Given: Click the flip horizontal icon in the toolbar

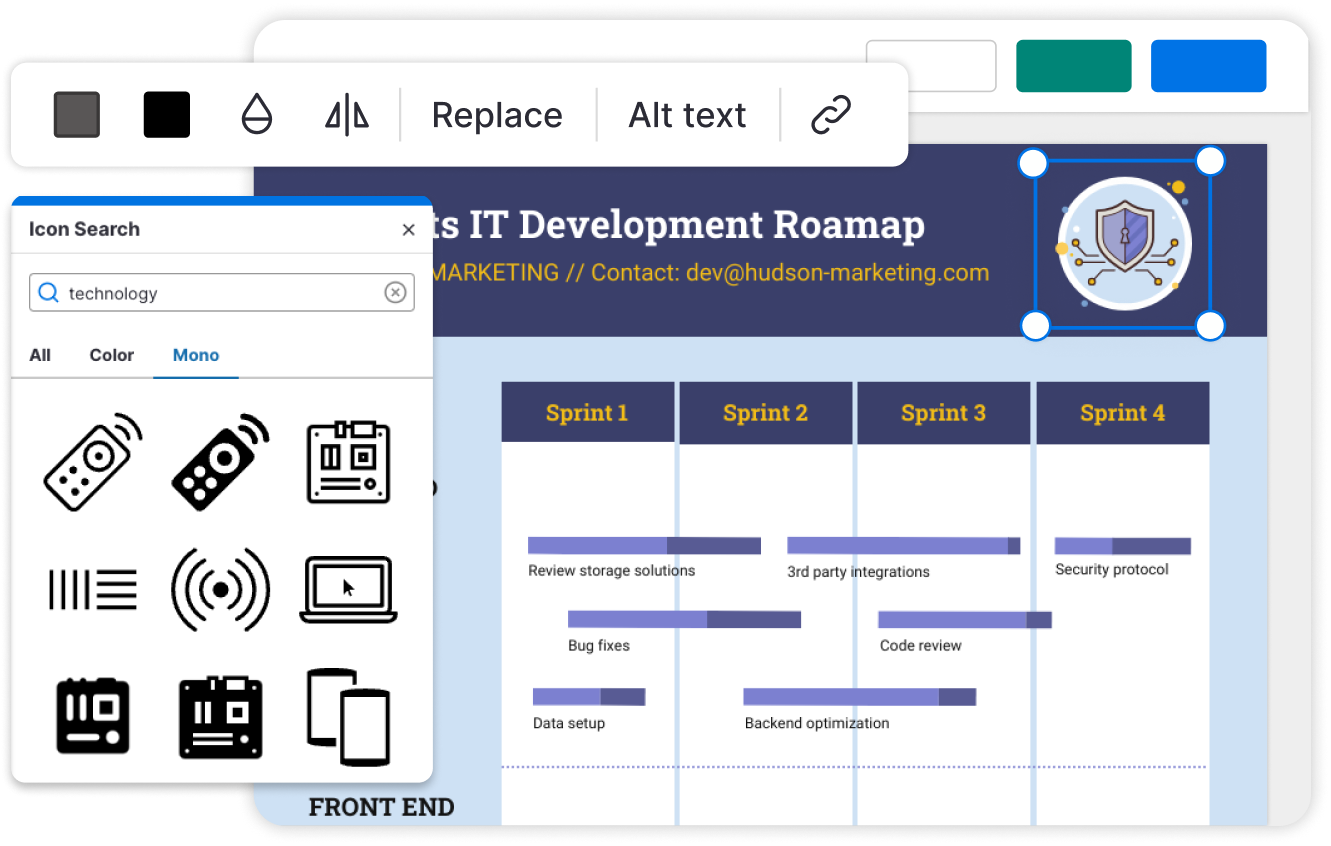Looking at the screenshot, I should [345, 114].
